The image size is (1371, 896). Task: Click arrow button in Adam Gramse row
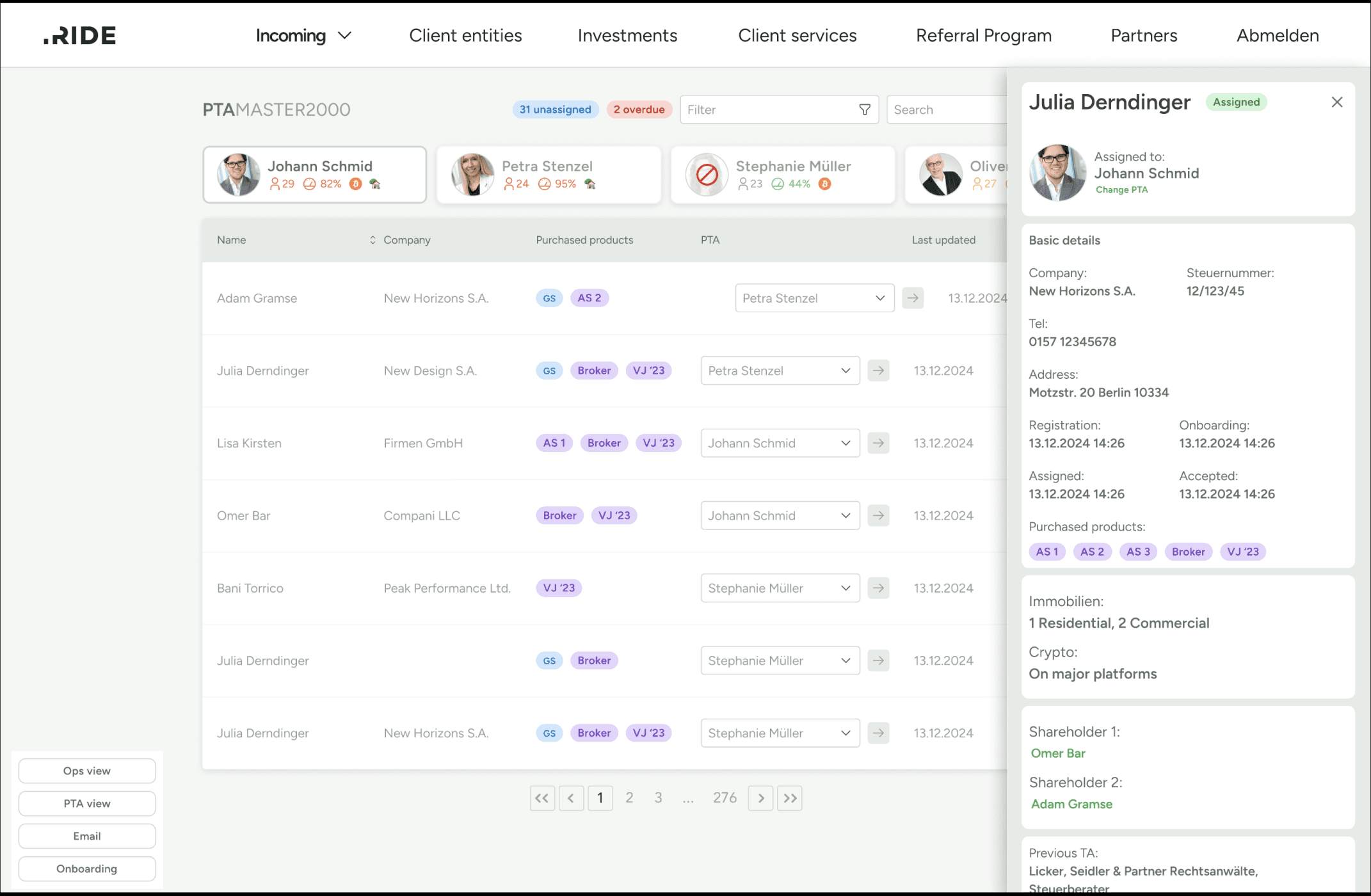tap(913, 298)
